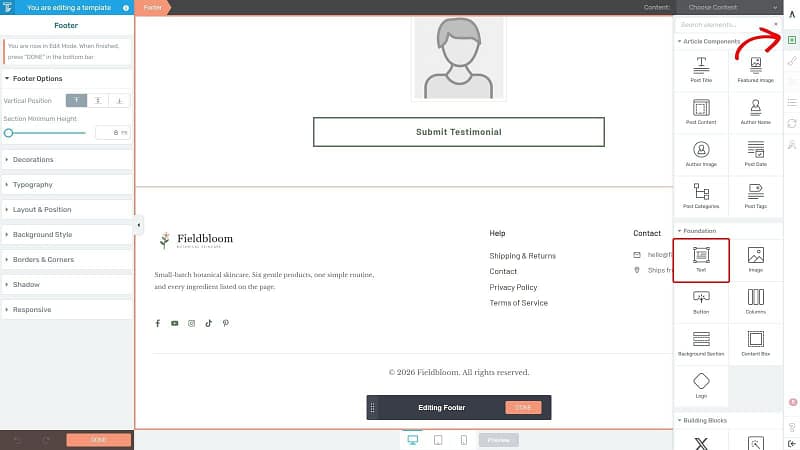
Task: Open the Shipping & Returns footer link
Action: coord(522,256)
